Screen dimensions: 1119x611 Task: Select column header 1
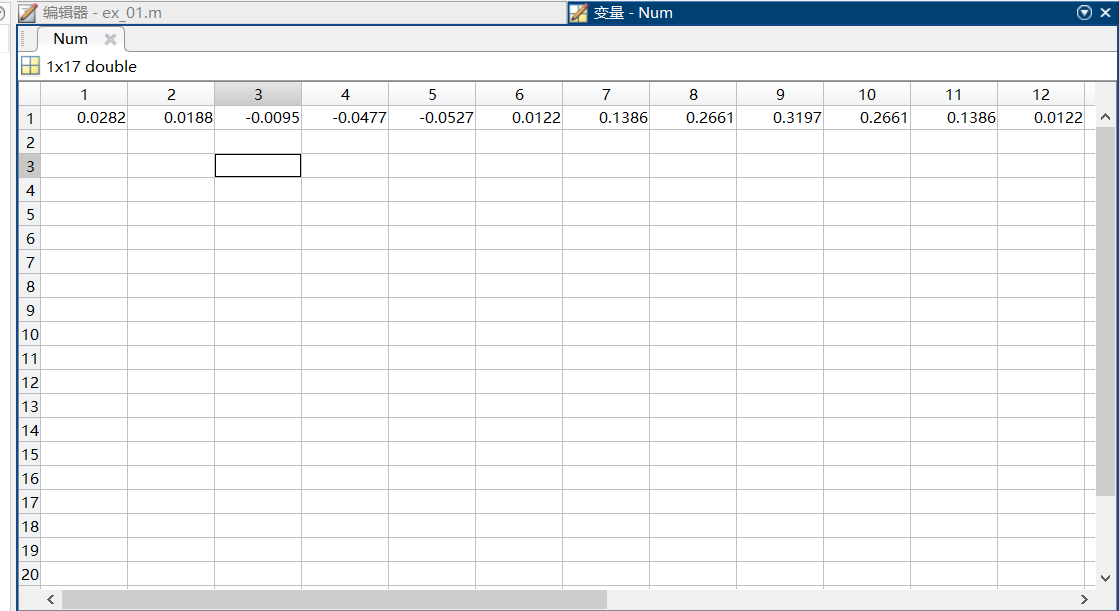tap(84, 94)
